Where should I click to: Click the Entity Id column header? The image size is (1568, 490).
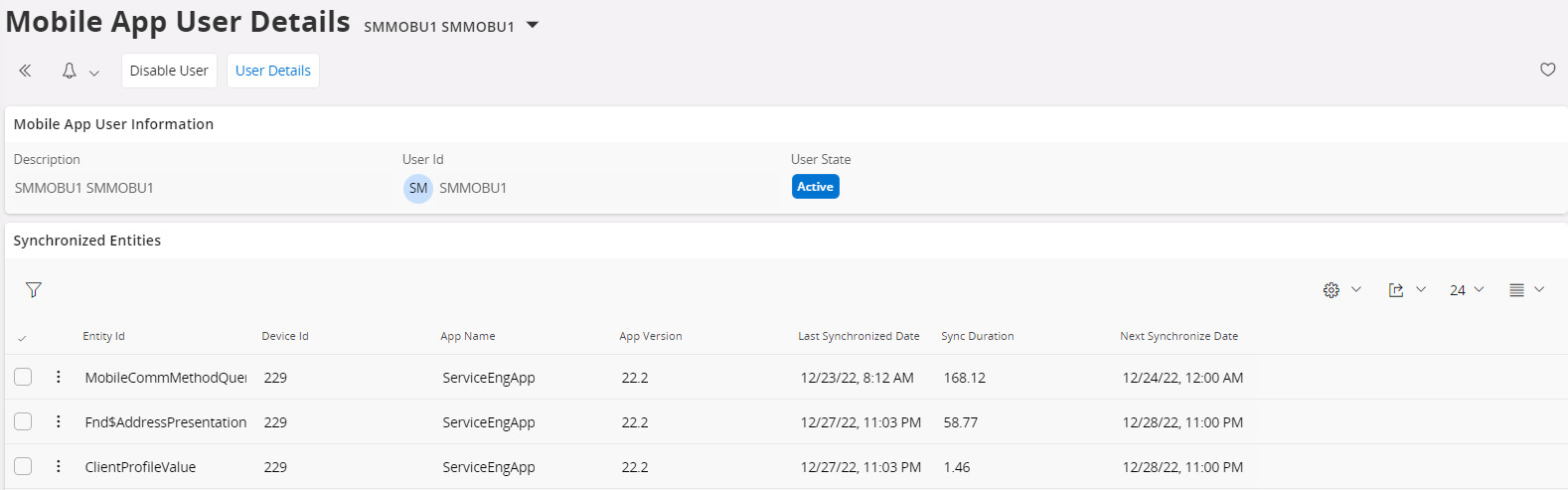pyautogui.click(x=104, y=336)
